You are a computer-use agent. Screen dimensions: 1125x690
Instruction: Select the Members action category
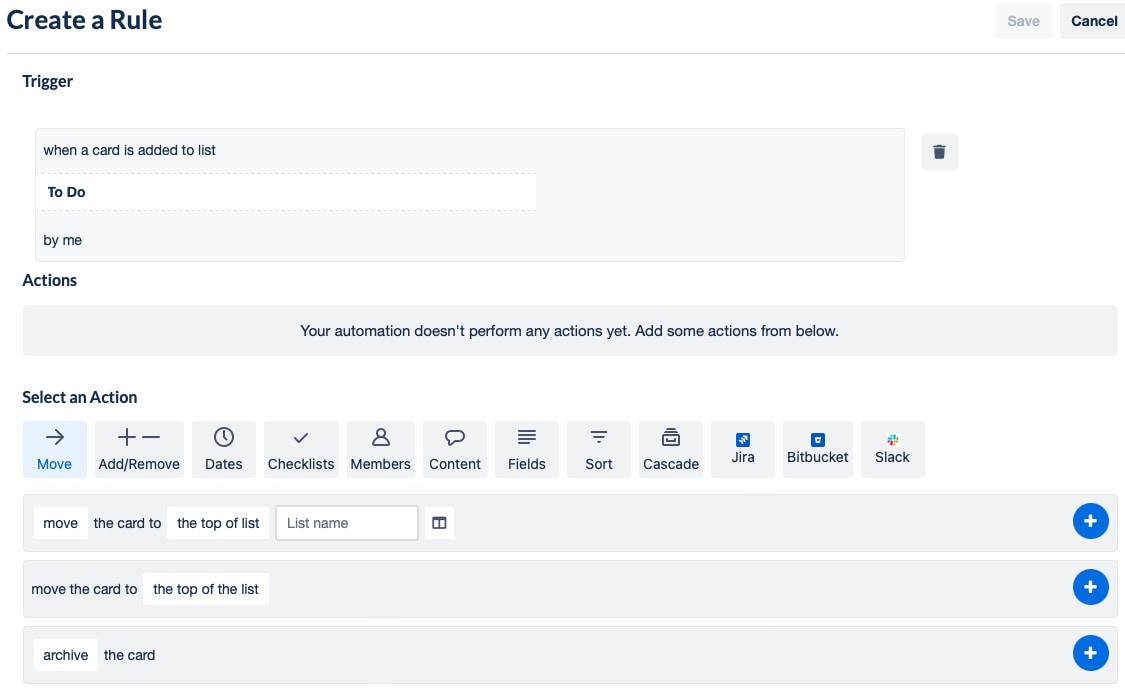point(380,448)
